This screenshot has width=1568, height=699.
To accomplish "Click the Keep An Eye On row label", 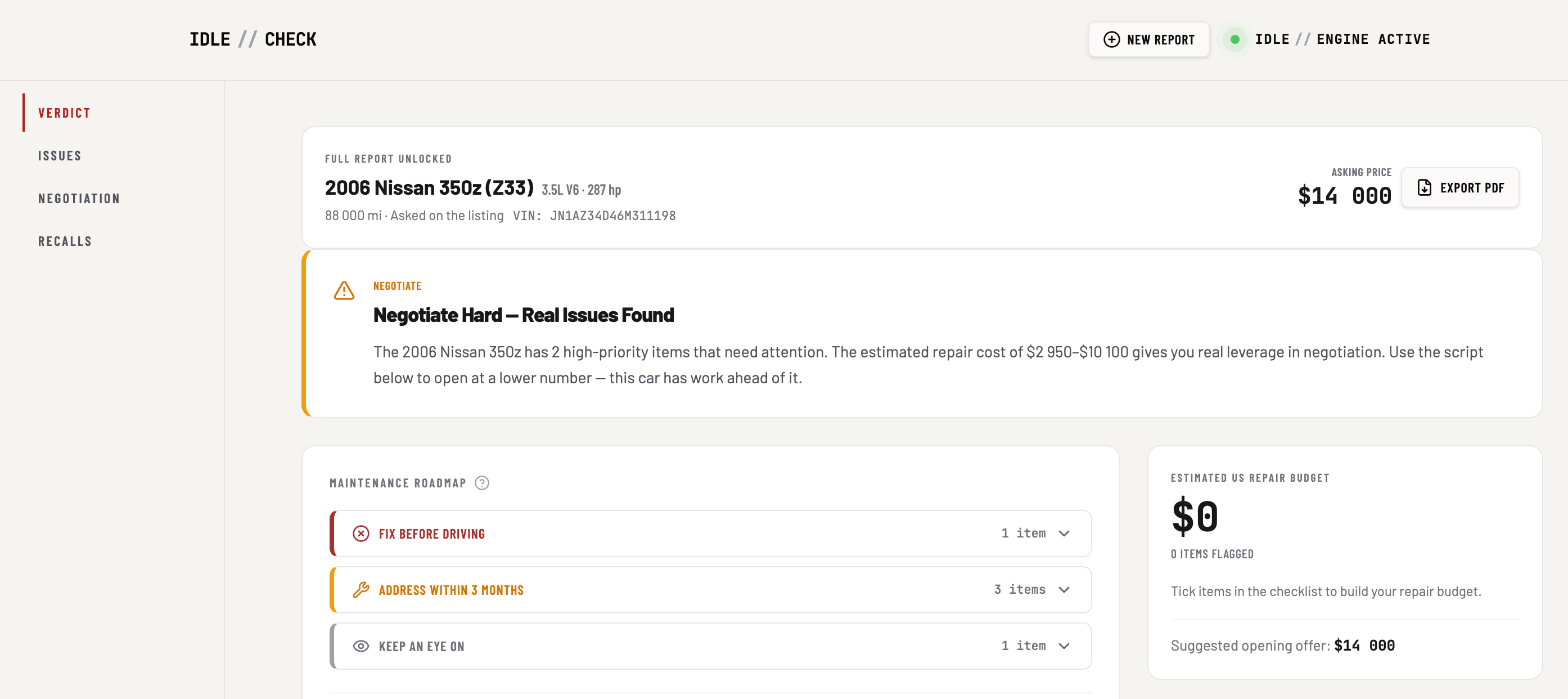I will (421, 646).
